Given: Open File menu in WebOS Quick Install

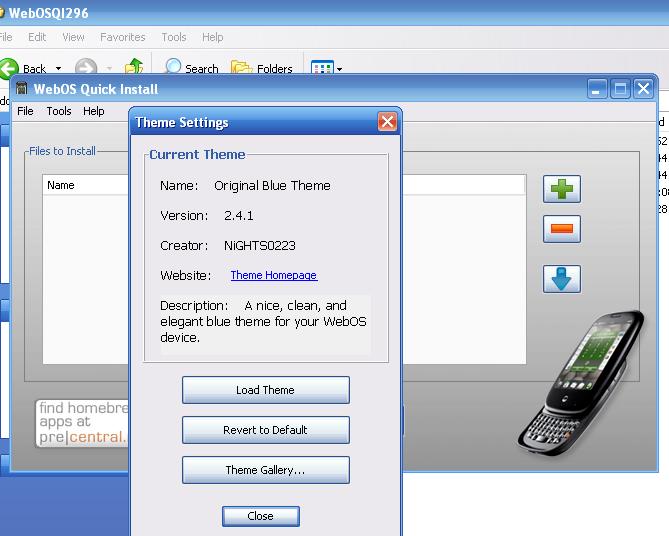Looking at the screenshot, I should pos(25,111).
